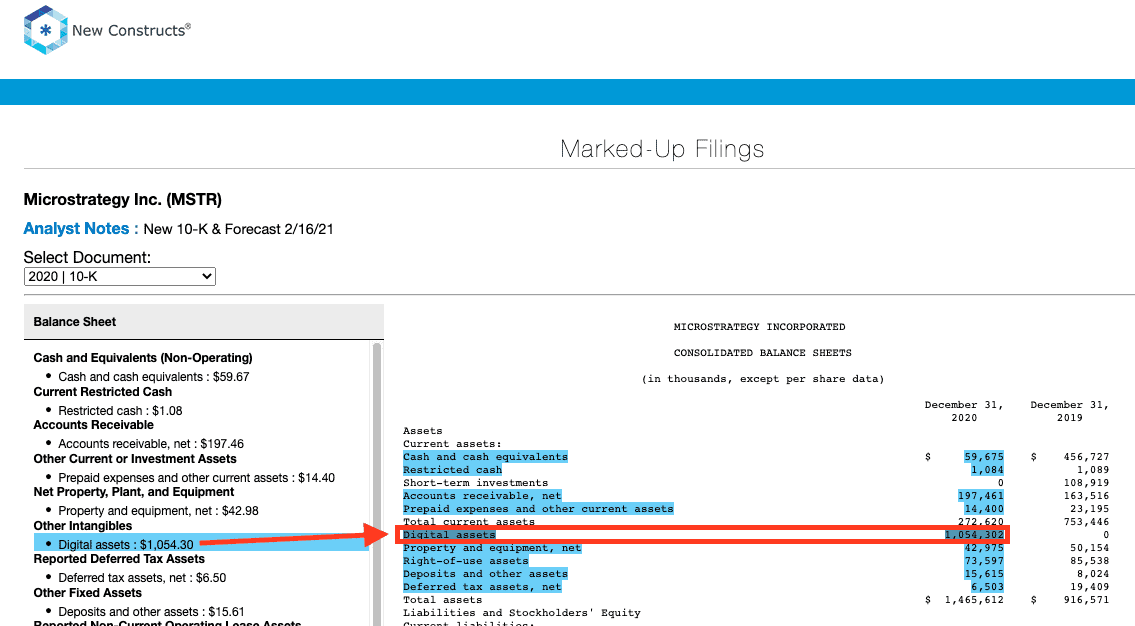This screenshot has height=626, width=1135.
Task: Click the highlighted value 197,461
Action: coord(981,496)
